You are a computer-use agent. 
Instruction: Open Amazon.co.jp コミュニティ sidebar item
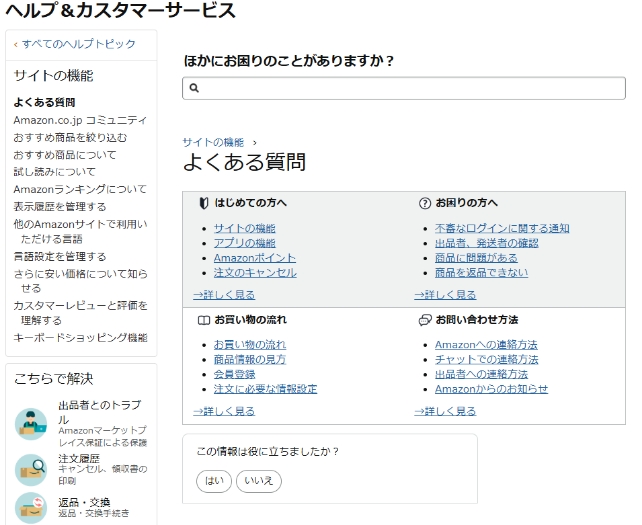pyautogui.click(x=80, y=120)
